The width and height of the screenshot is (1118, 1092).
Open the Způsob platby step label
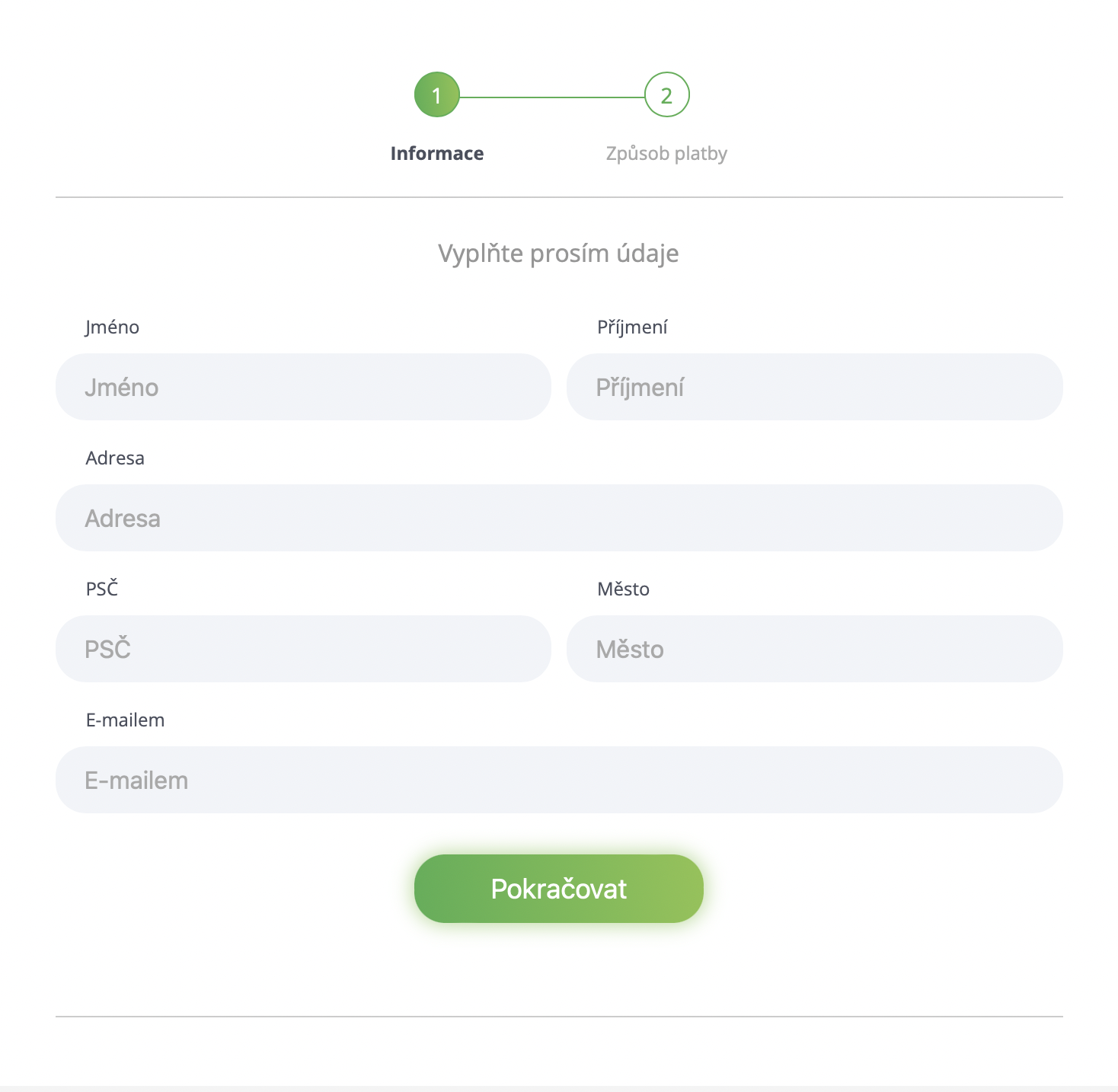[x=666, y=153]
